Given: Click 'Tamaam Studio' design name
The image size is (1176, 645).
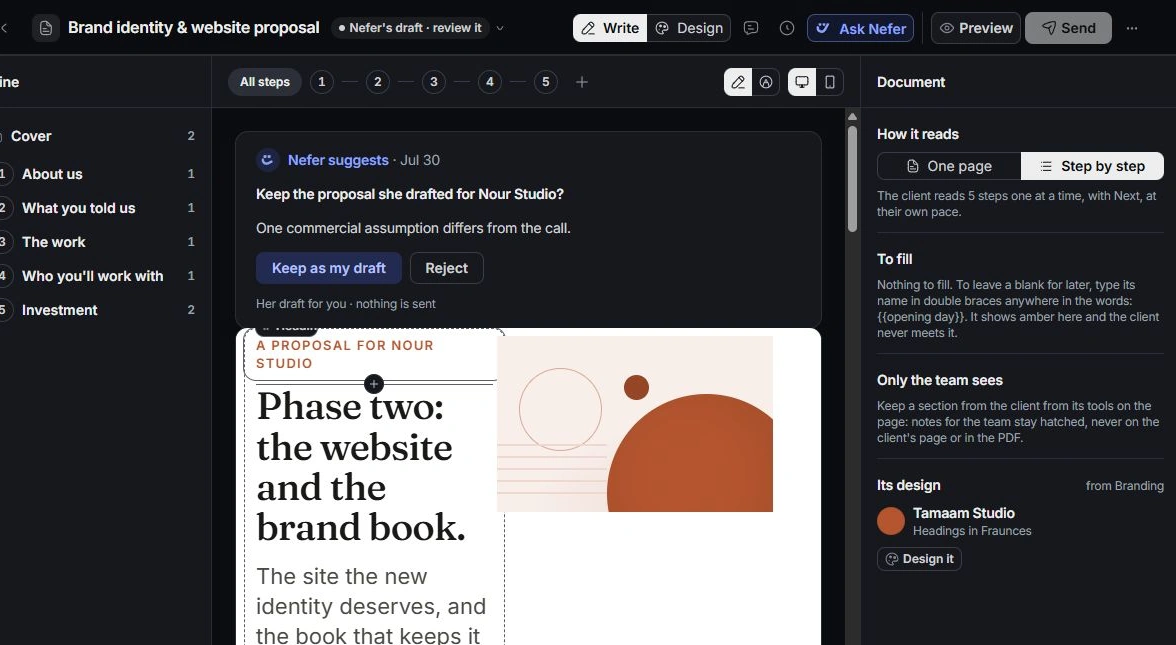Looking at the screenshot, I should pyautogui.click(x=964, y=513).
